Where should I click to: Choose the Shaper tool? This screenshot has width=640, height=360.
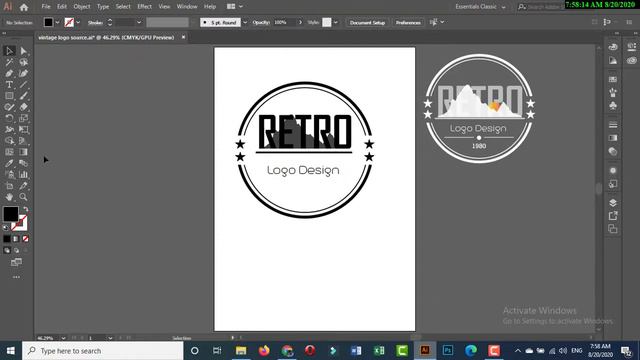[9, 107]
